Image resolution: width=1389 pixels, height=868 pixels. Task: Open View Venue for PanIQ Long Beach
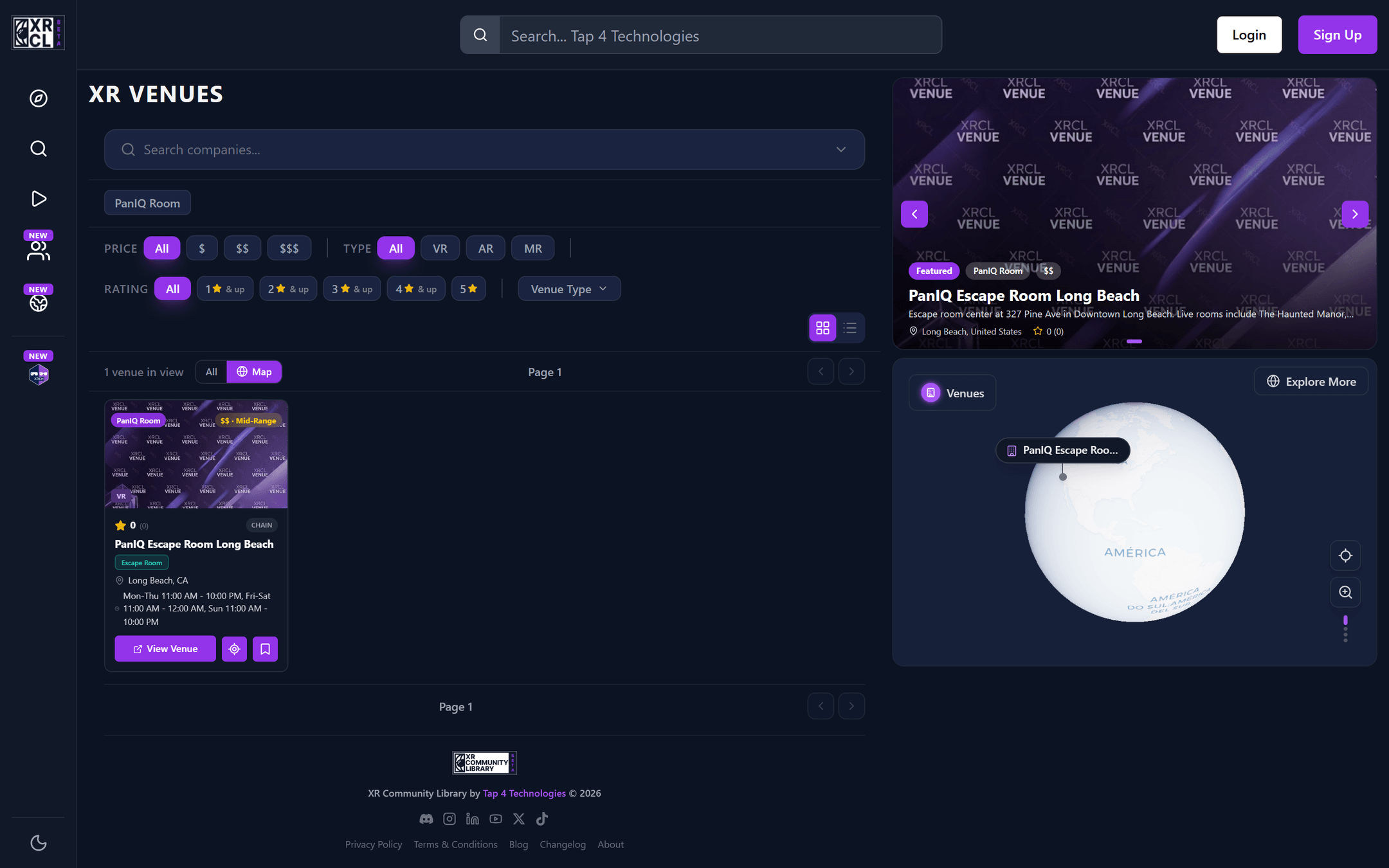pos(165,649)
